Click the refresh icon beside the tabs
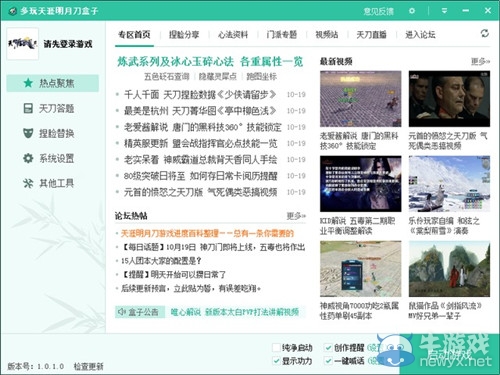The image size is (500, 375). coord(485,33)
